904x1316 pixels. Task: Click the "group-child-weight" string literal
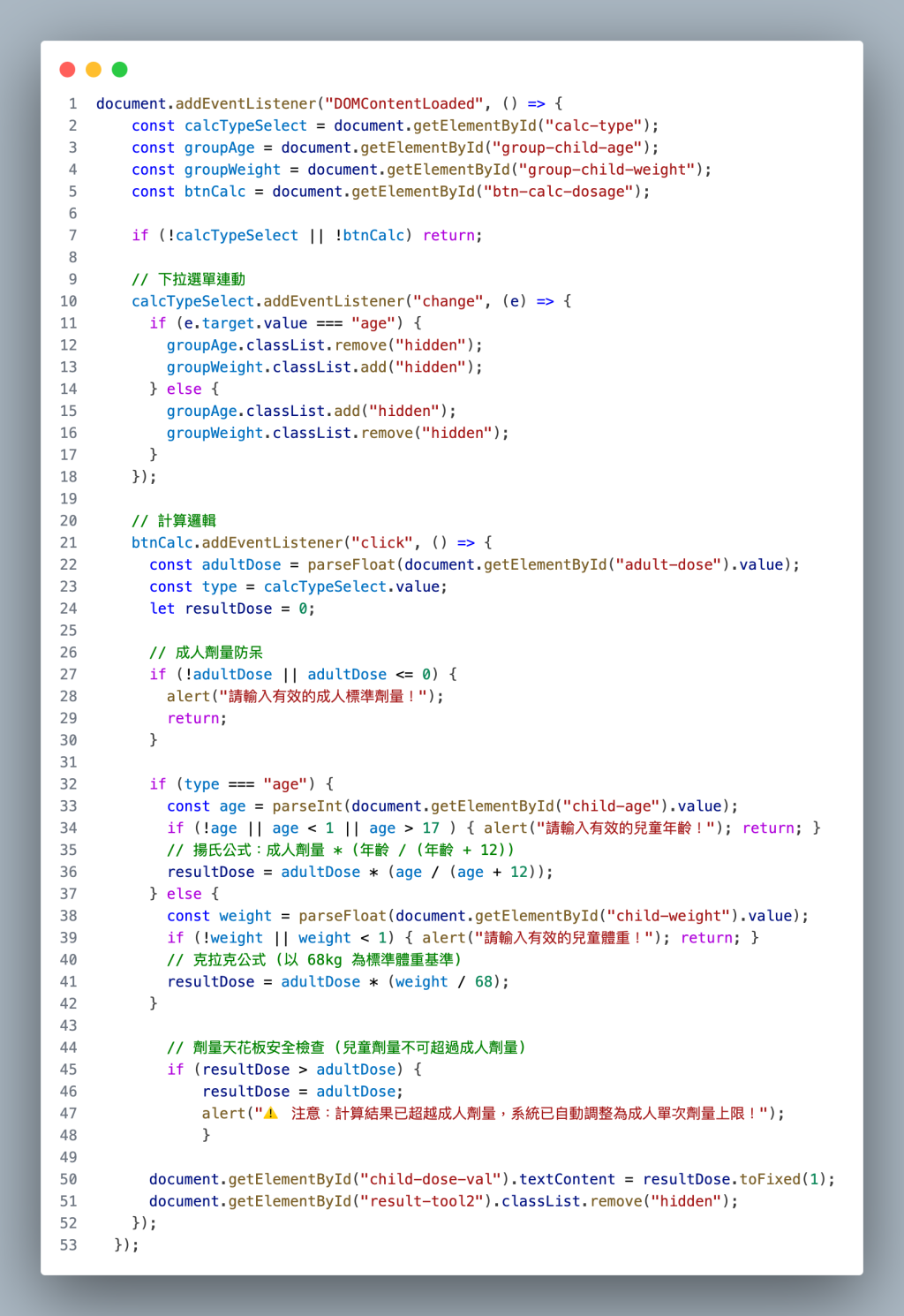pyautogui.click(x=607, y=170)
